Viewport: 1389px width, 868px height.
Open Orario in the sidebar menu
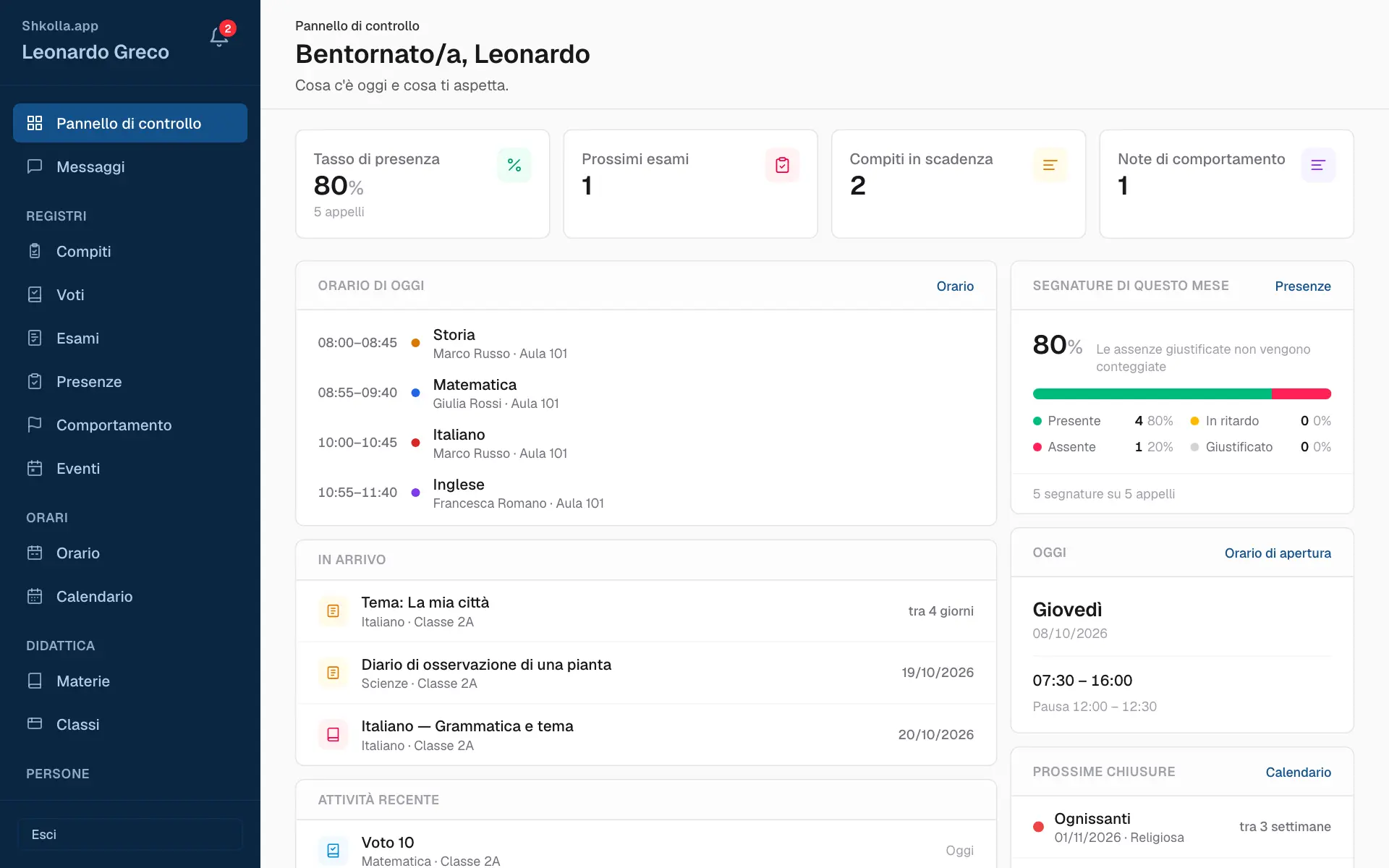pyautogui.click(x=130, y=553)
